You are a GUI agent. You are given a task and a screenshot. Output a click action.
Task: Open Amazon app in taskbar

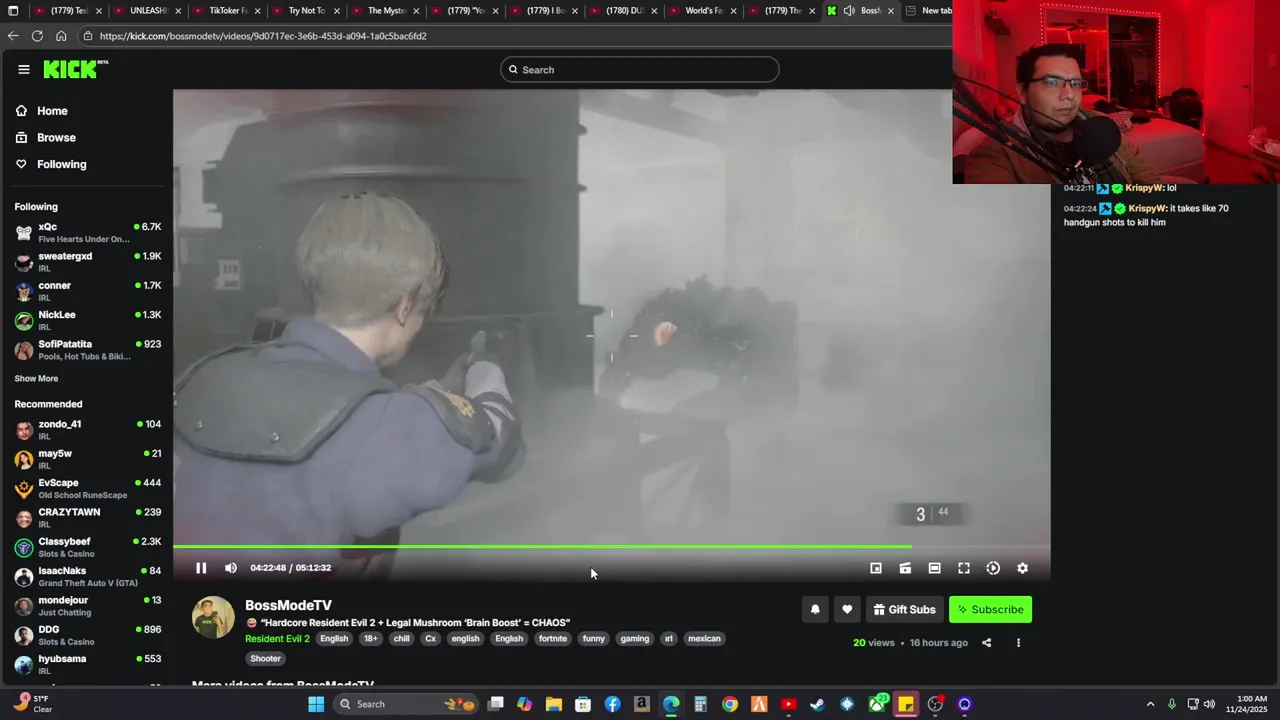642,704
